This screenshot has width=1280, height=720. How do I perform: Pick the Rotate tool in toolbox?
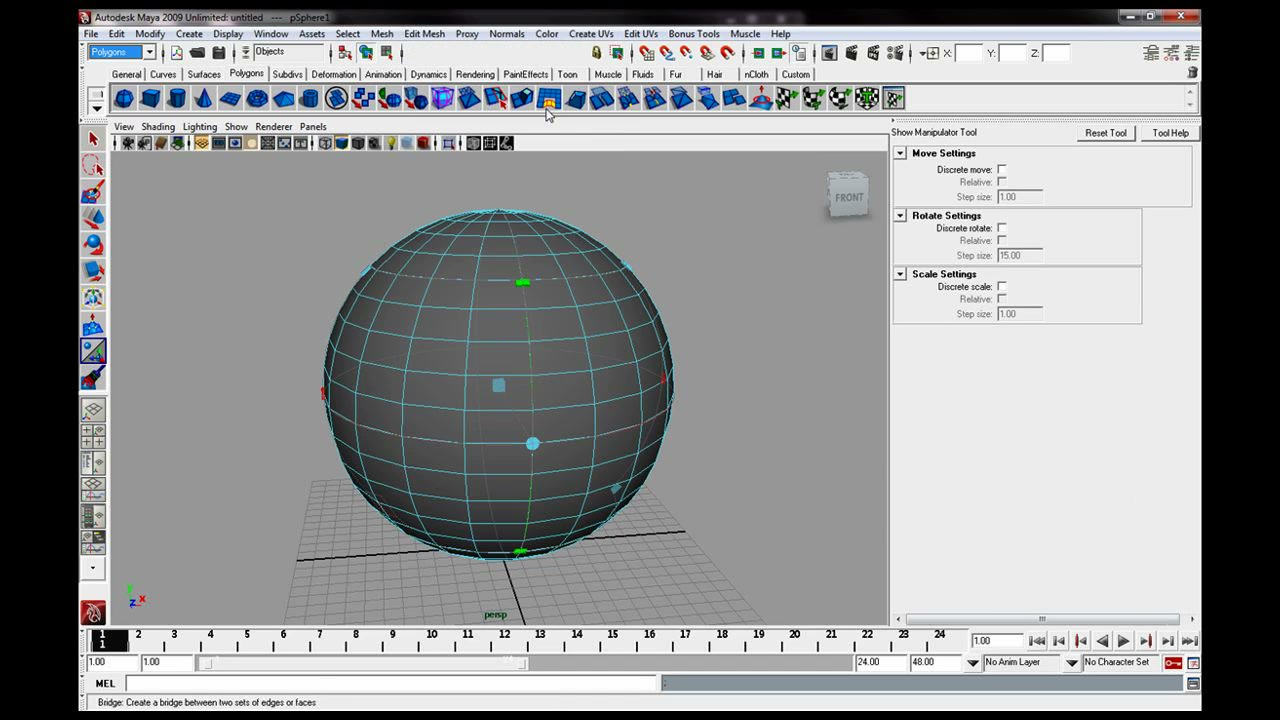click(x=93, y=245)
